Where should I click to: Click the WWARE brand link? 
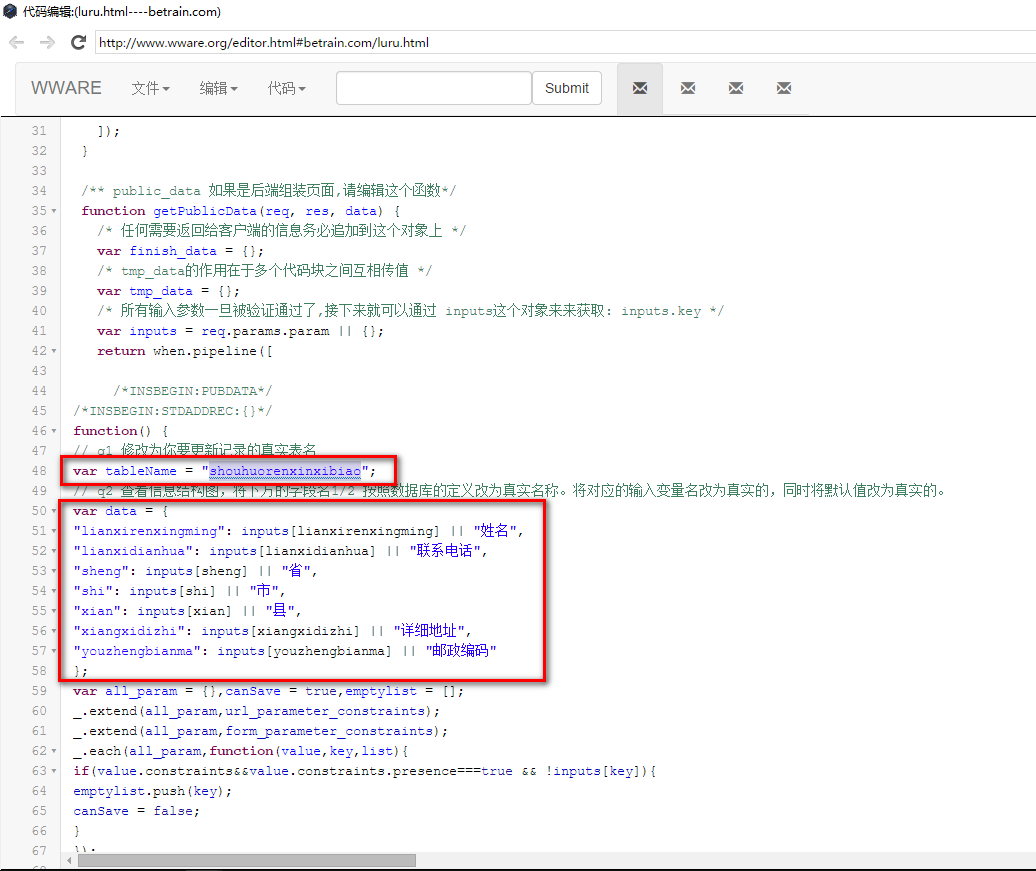pyautogui.click(x=66, y=89)
